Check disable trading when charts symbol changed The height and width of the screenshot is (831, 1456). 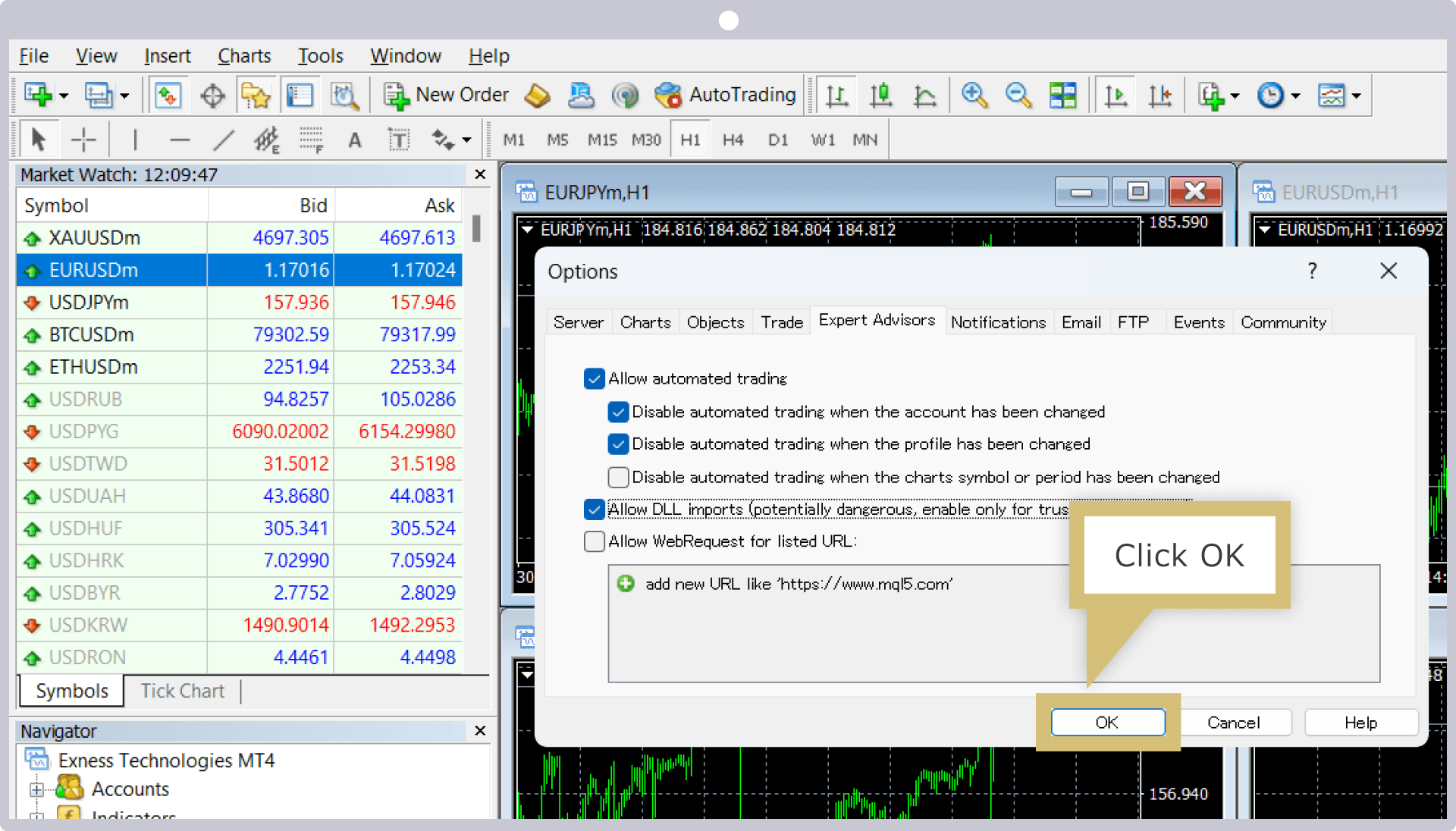click(x=618, y=477)
